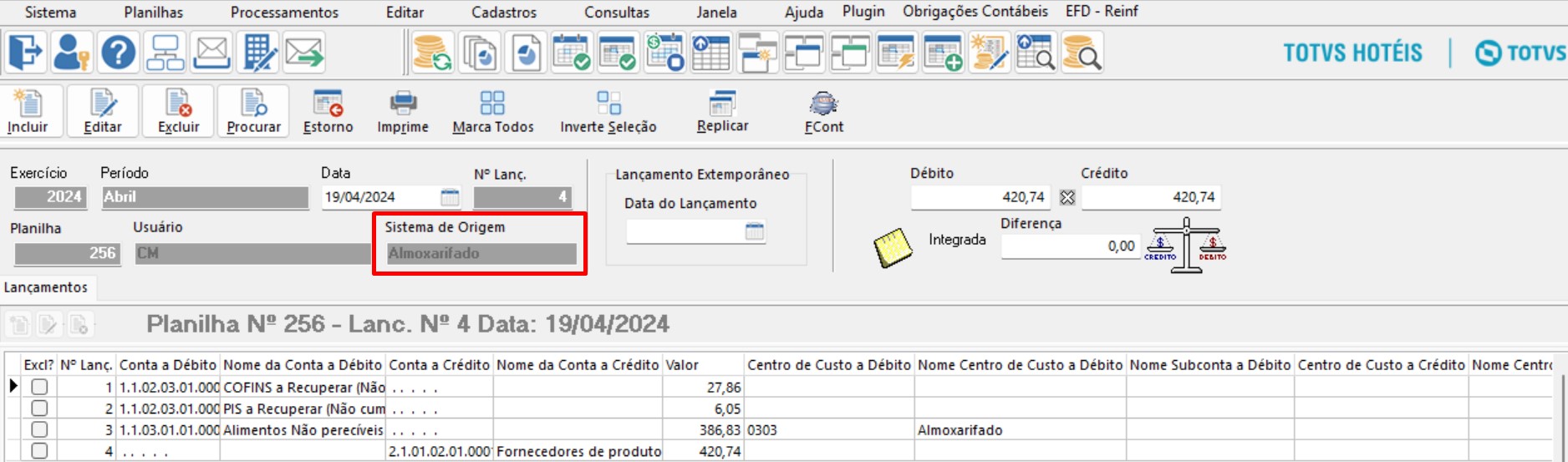Click the Estorno button
Screen dimensions: 1568x462
click(x=328, y=111)
